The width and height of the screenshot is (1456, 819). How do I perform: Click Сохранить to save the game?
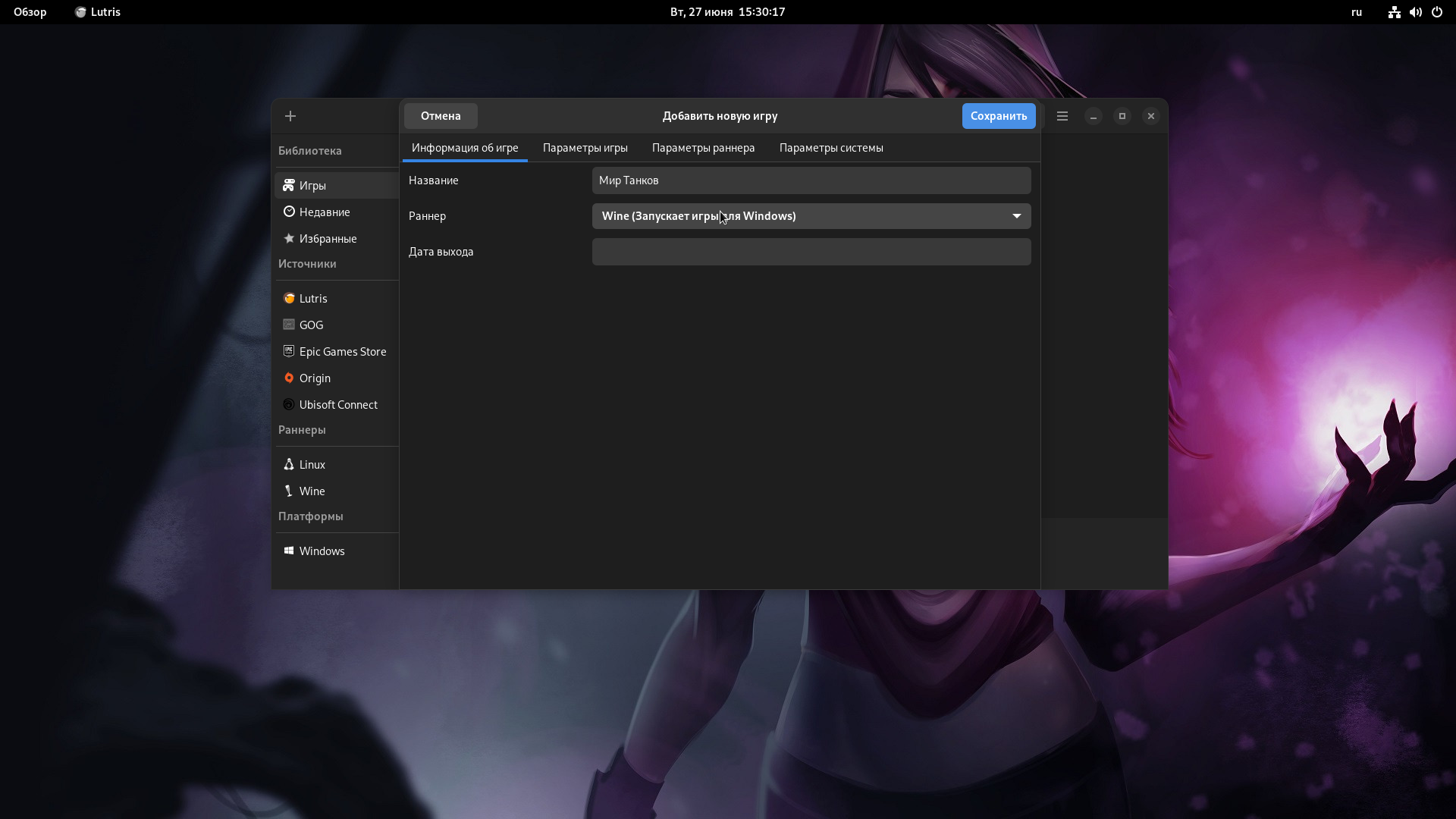(x=999, y=116)
